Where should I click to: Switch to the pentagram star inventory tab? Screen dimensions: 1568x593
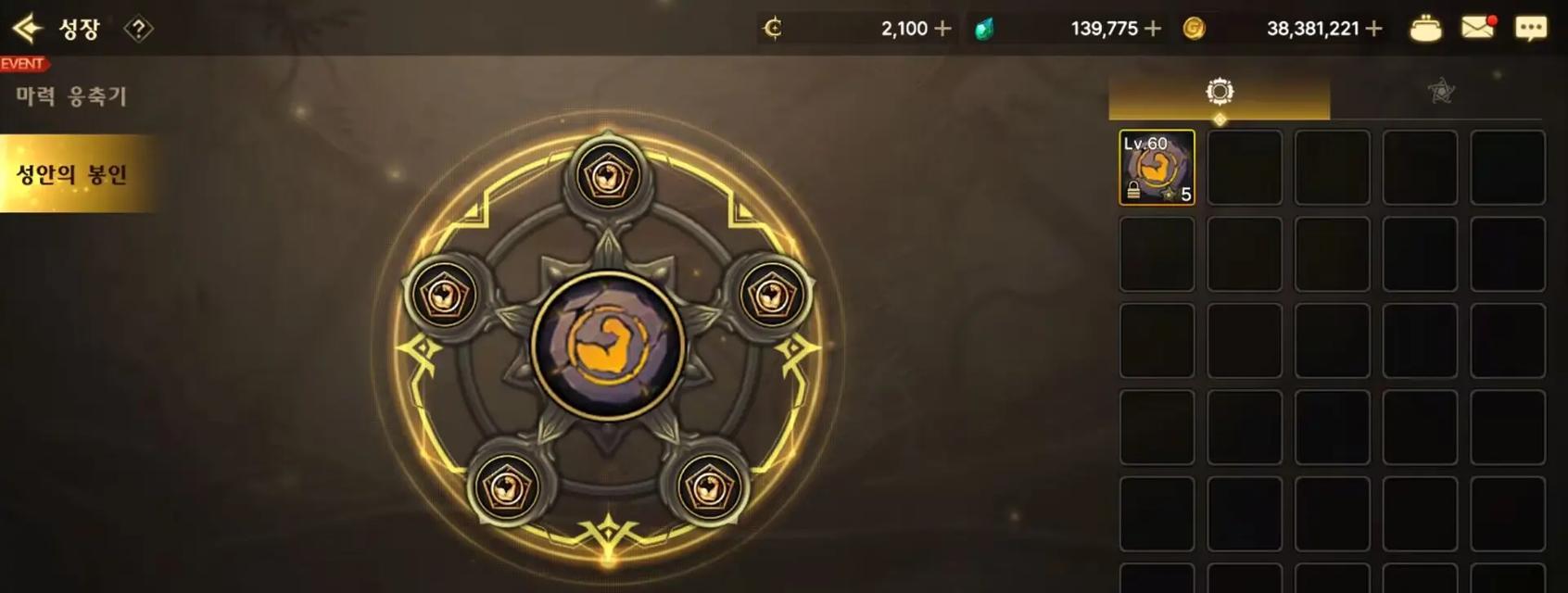click(x=1440, y=92)
